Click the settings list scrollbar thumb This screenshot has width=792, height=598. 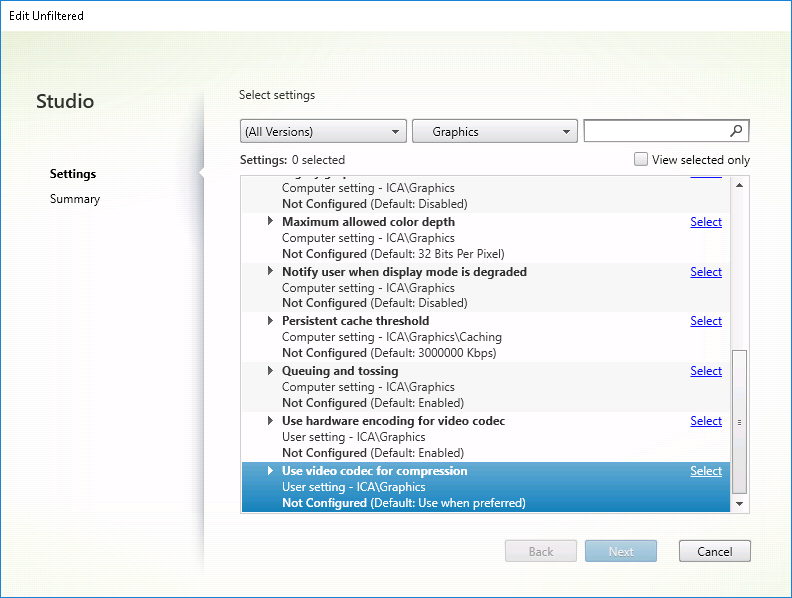click(740, 420)
